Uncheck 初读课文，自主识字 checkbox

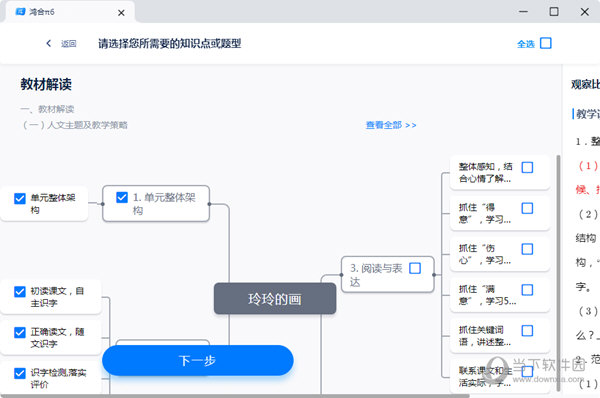click(20, 291)
